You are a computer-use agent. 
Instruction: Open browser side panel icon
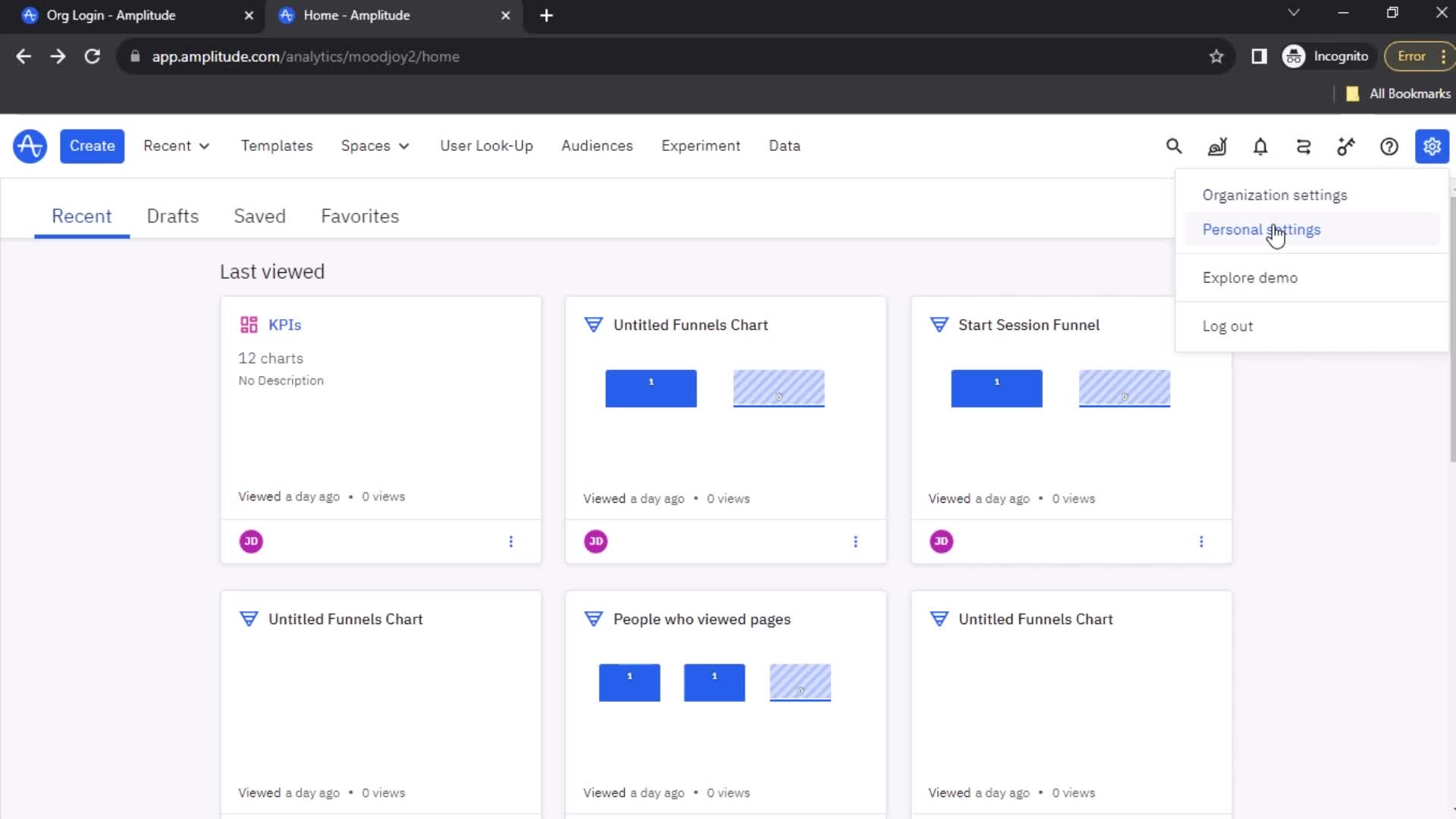(x=1259, y=57)
